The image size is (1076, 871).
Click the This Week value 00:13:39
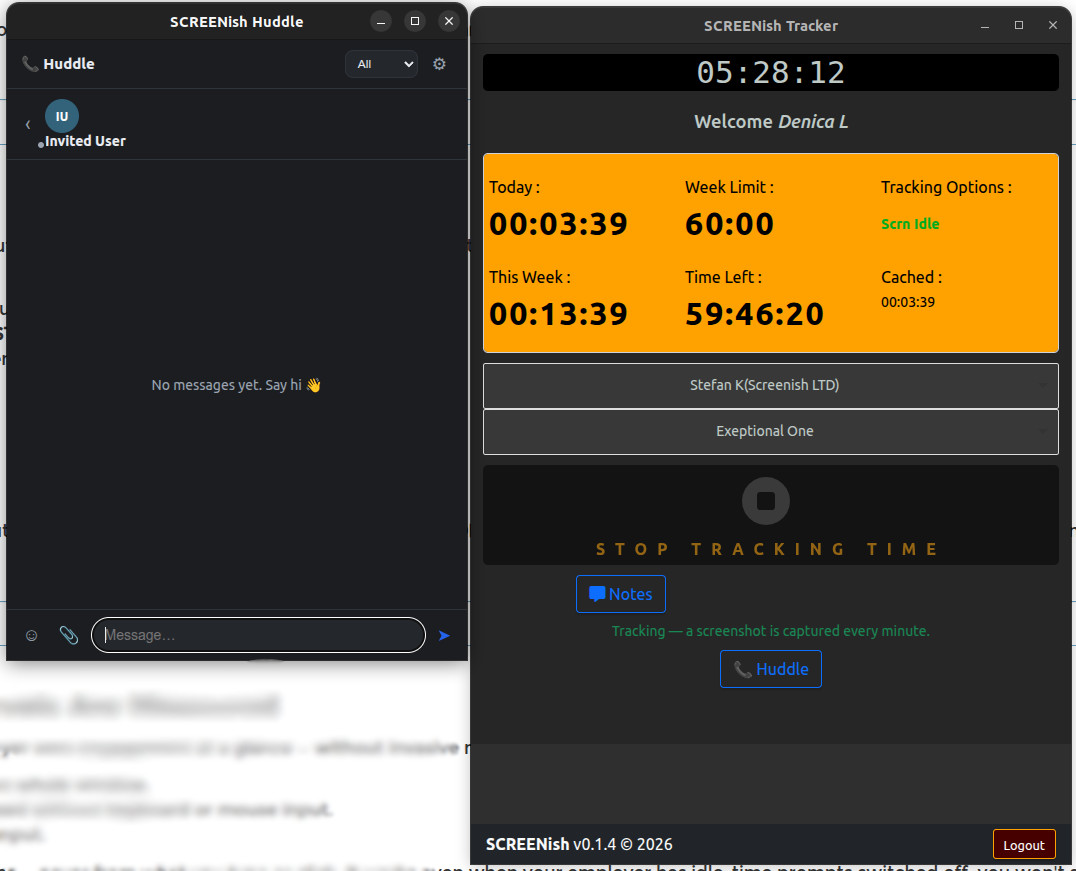(558, 314)
